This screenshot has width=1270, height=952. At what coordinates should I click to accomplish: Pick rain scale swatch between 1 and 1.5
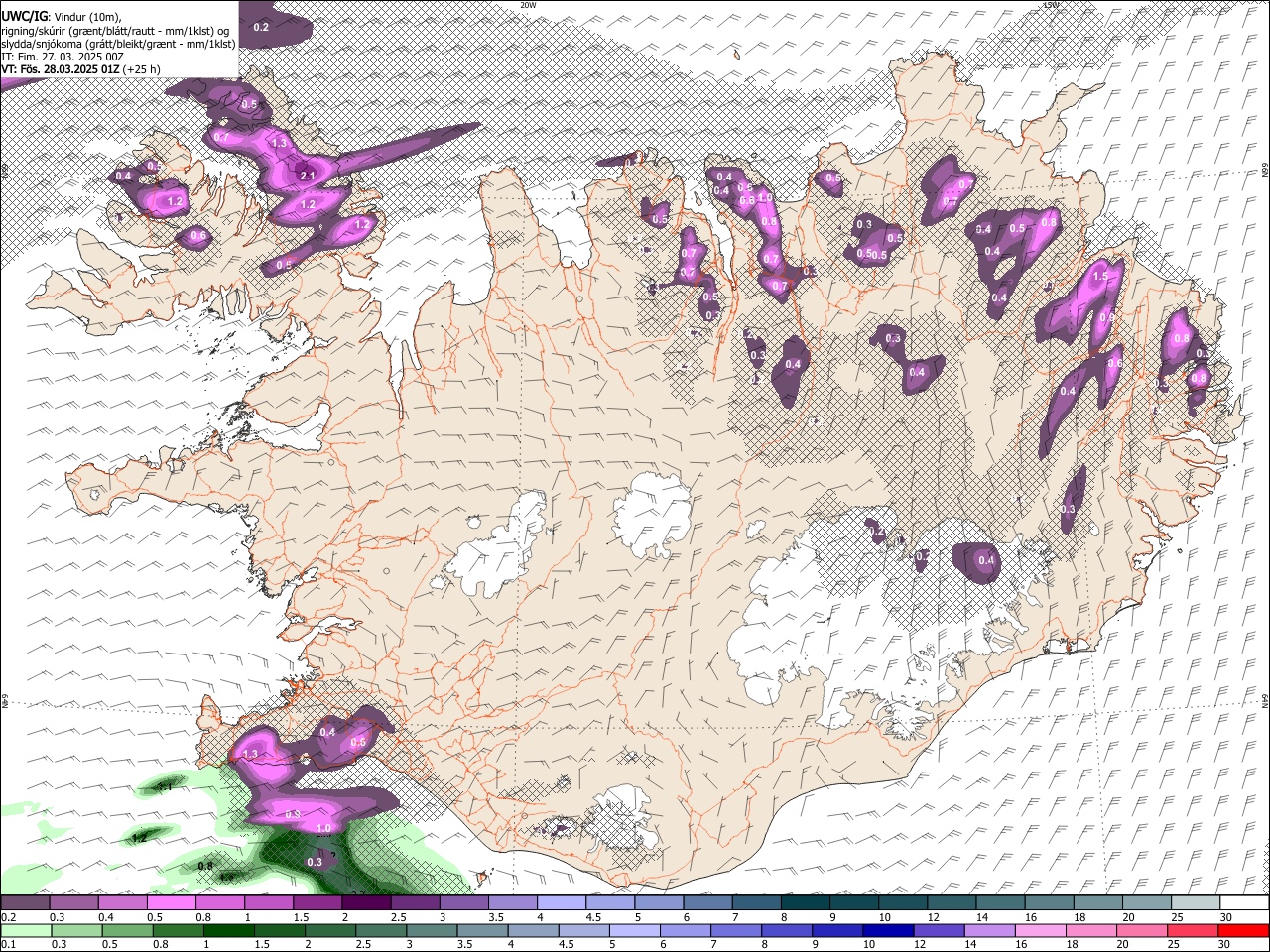point(229,930)
